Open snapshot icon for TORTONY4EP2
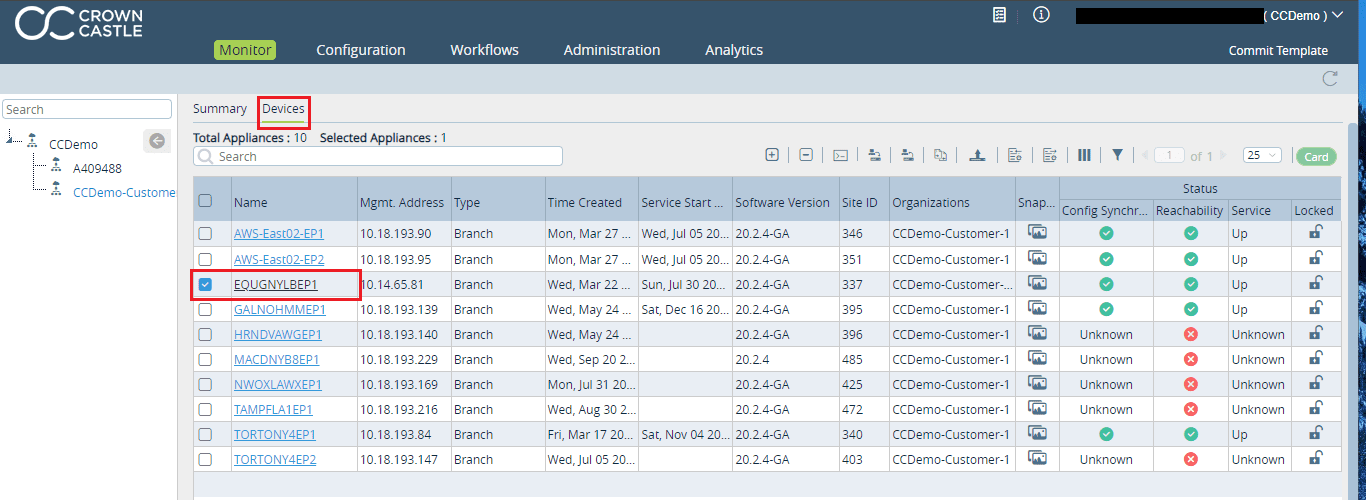This screenshot has width=1366, height=500. [x=1037, y=458]
